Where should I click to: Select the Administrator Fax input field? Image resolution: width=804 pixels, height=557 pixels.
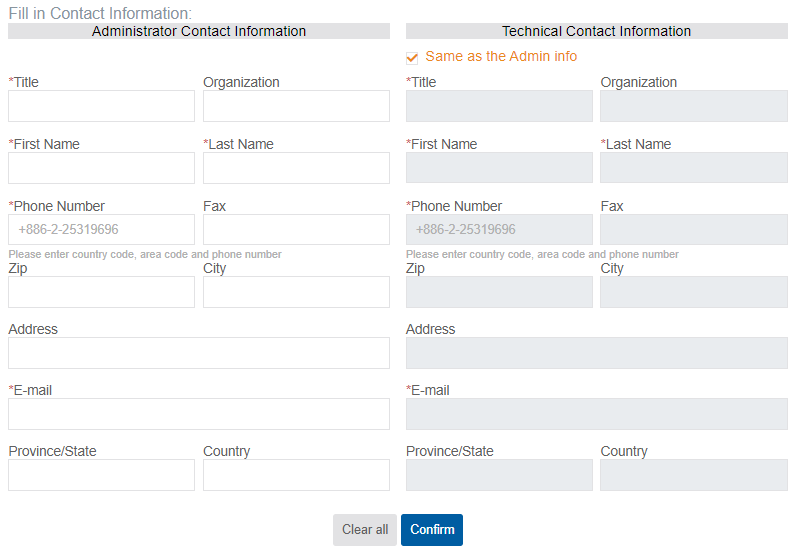tap(296, 229)
